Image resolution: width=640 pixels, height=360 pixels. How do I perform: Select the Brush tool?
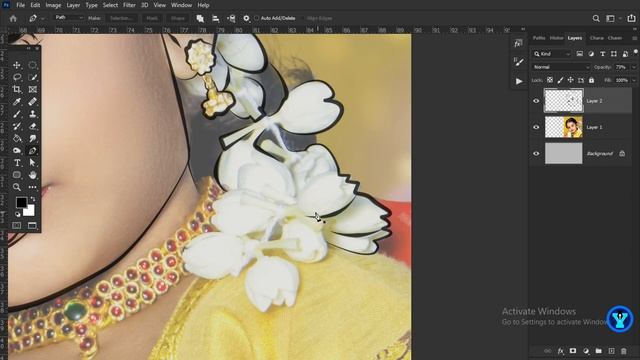coord(17,114)
